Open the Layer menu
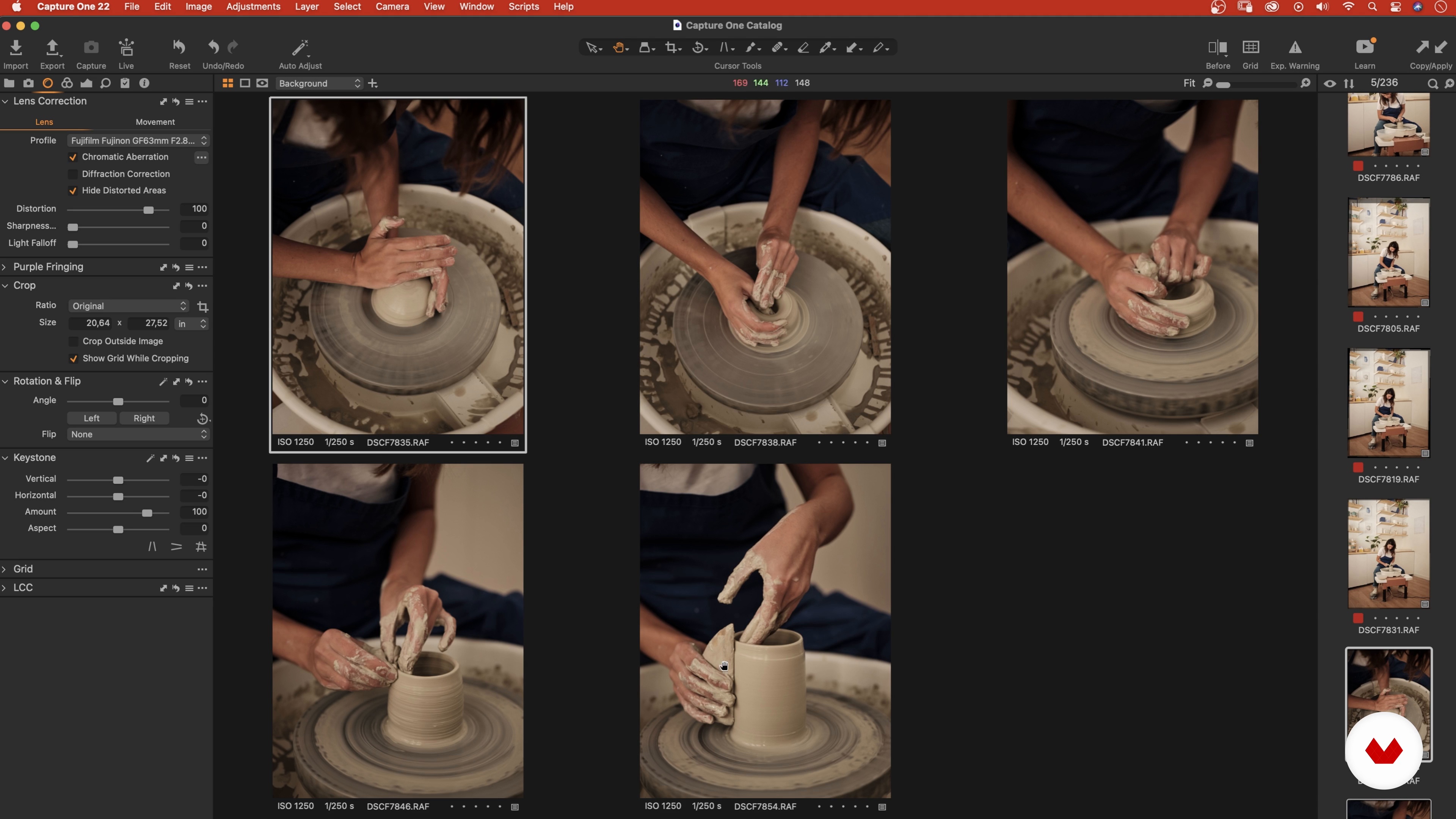This screenshot has height=819, width=1456. 307,7
